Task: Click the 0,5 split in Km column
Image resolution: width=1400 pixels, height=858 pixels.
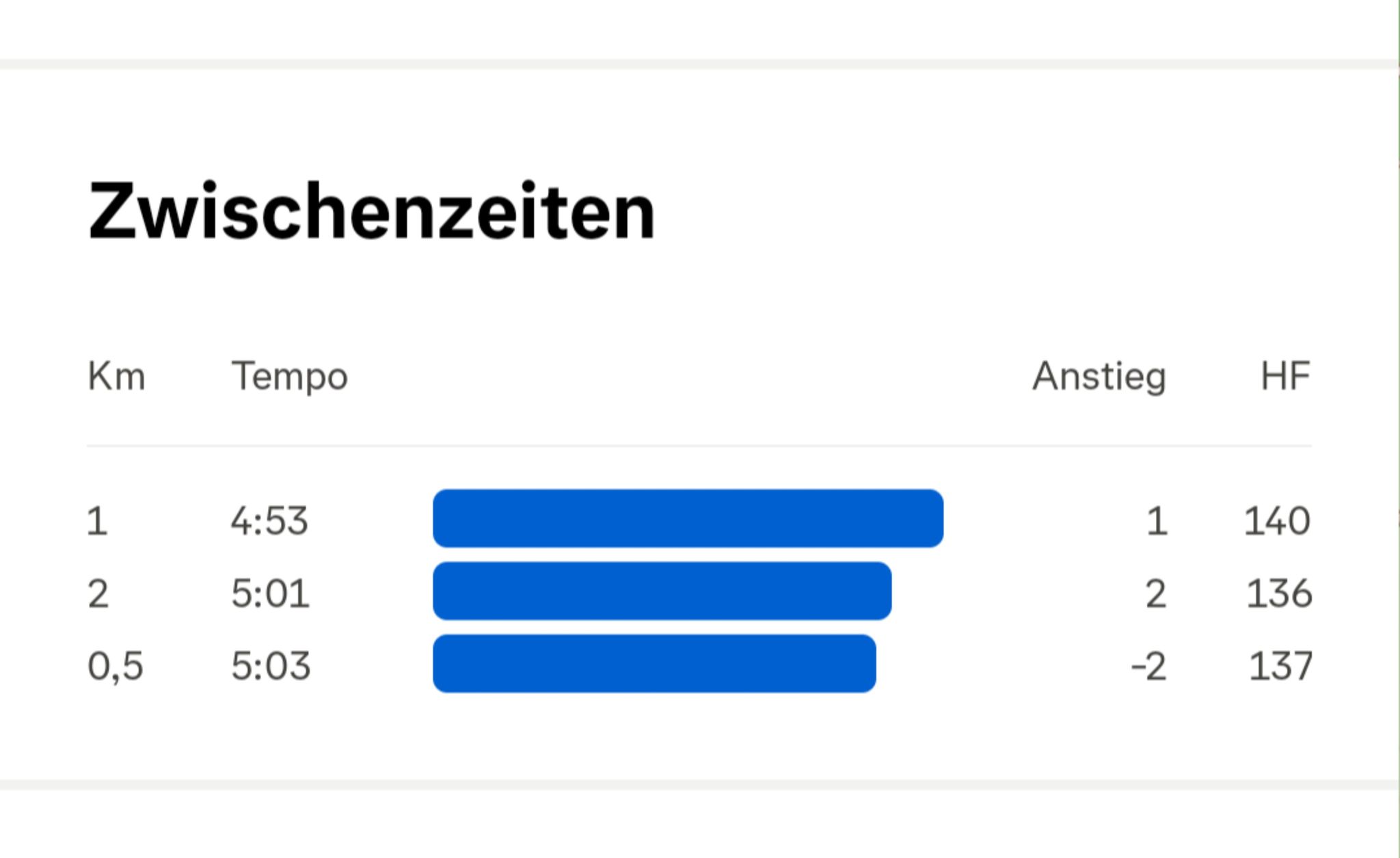Action: [x=116, y=667]
